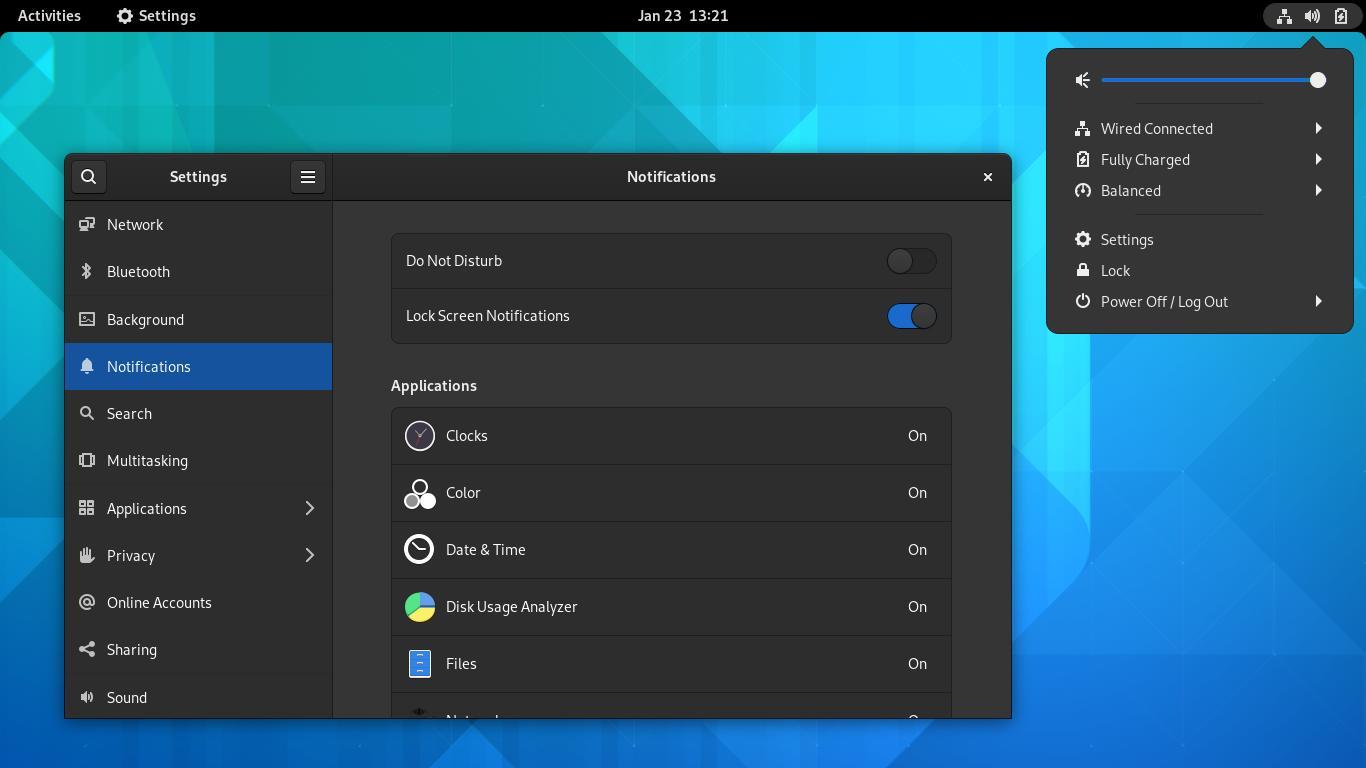The width and height of the screenshot is (1366, 768).
Task: Click the bell icon next to Notifications
Action: coord(87,366)
